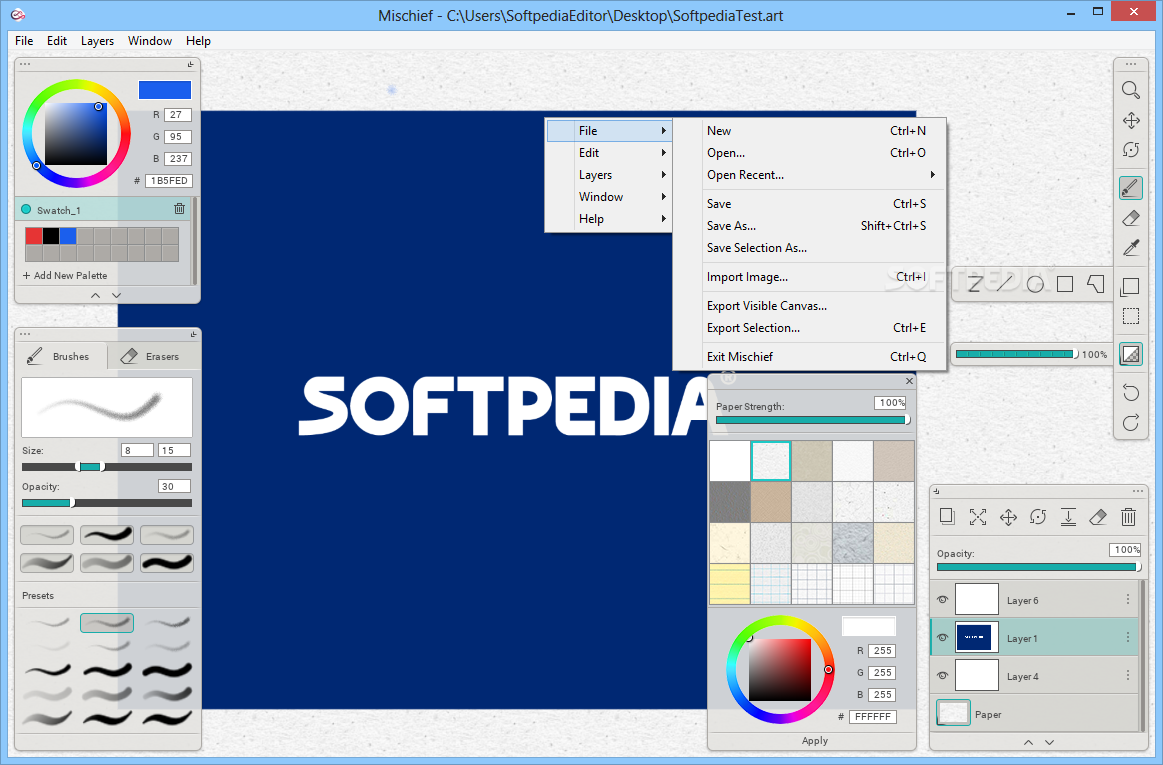Adjust the Paper Strength slider

pyautogui.click(x=811, y=420)
